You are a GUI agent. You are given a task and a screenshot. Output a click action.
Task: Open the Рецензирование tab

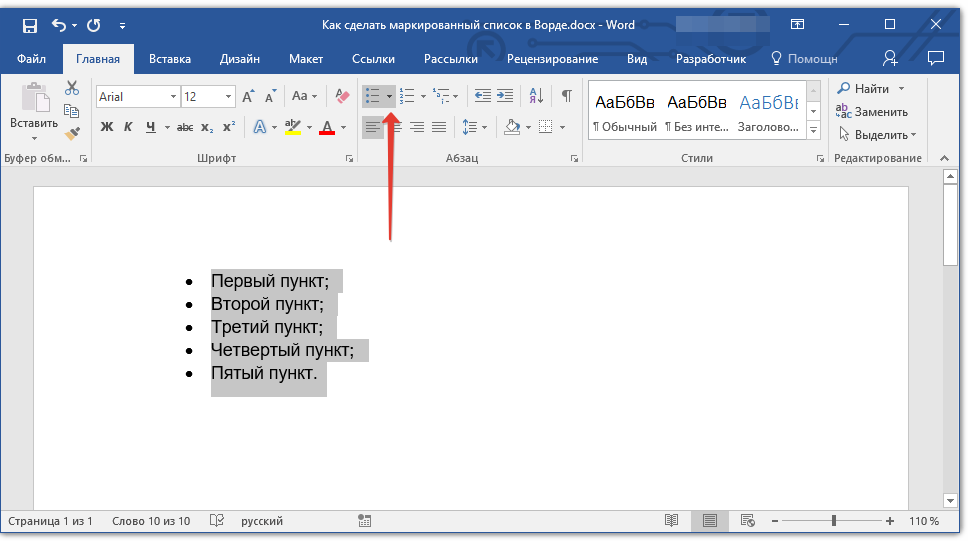(x=552, y=59)
